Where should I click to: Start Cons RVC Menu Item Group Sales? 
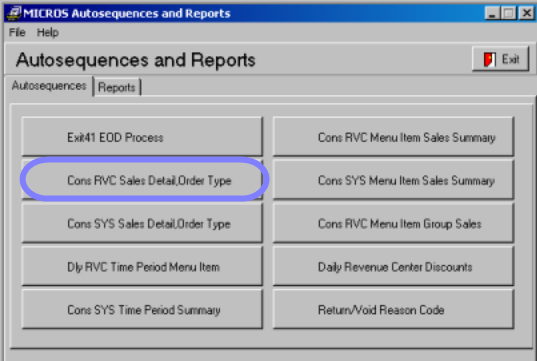coord(394,223)
